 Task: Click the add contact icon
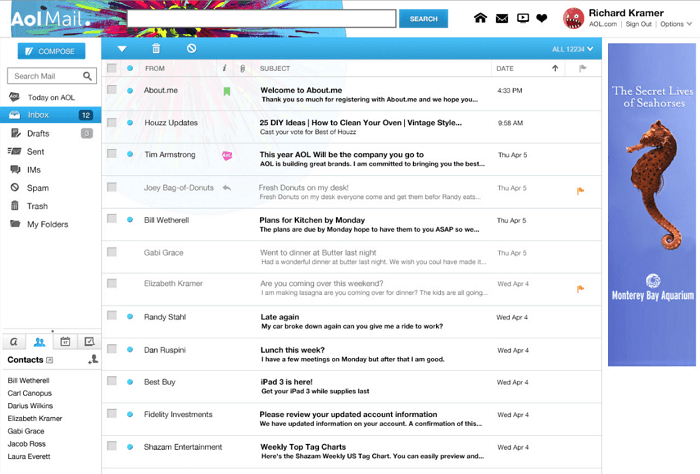pos(93,360)
